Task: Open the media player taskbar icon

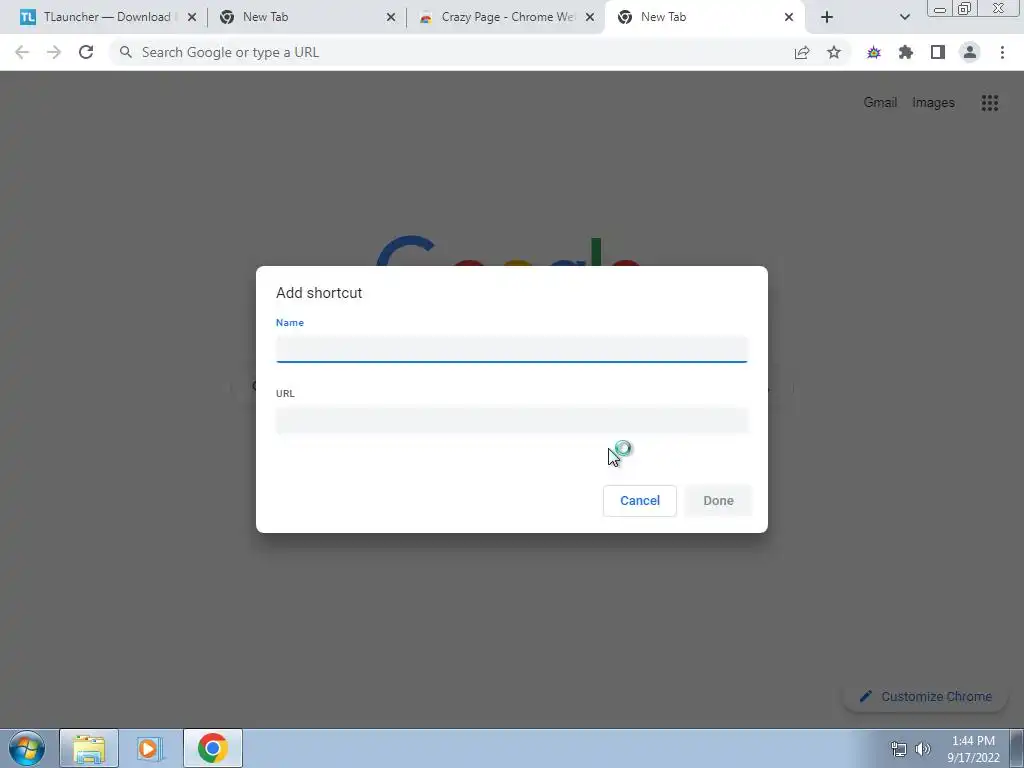Action: click(x=150, y=748)
